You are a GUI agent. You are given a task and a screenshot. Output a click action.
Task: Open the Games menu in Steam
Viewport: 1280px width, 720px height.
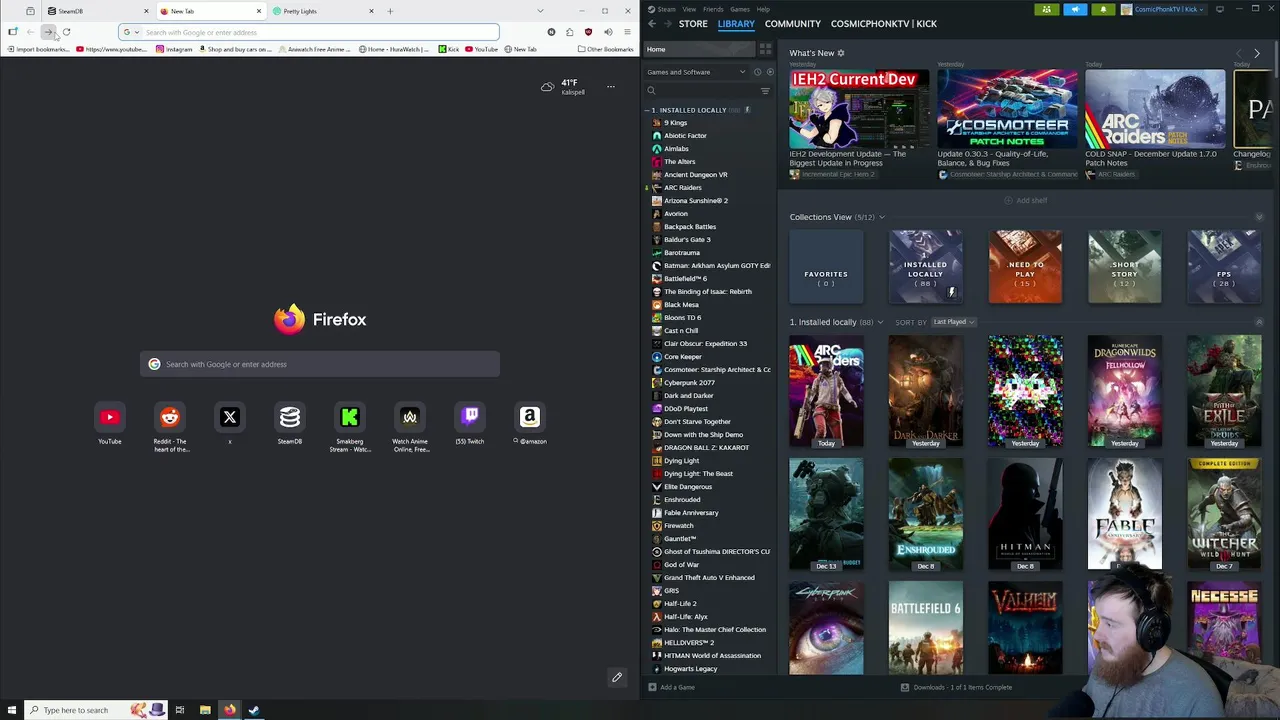point(740,9)
